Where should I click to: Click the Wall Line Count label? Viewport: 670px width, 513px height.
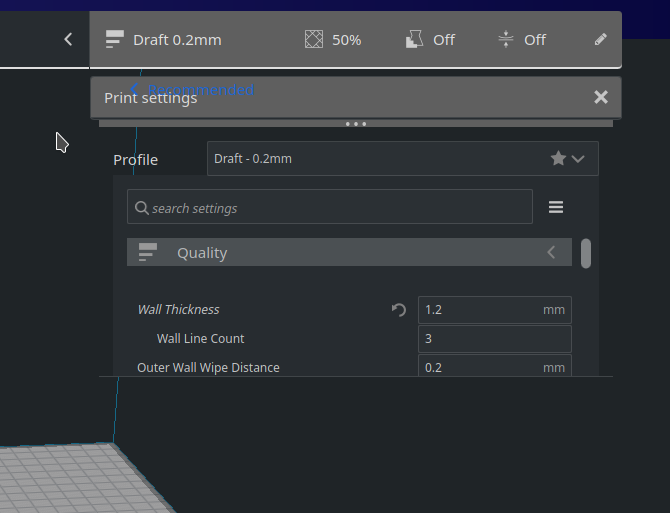coord(200,339)
